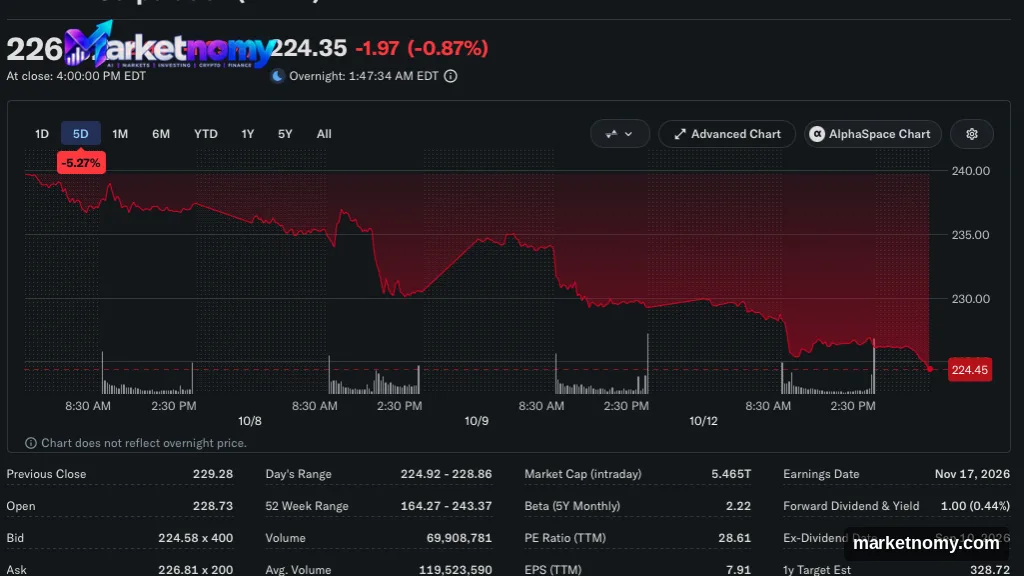Click the Overnight 1:47:34 AM EDT text

364,76
